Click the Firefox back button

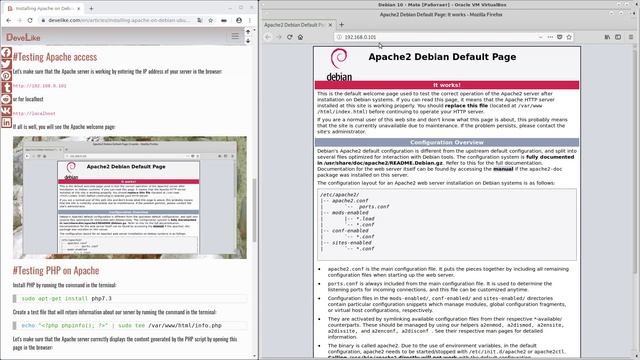(268, 37)
